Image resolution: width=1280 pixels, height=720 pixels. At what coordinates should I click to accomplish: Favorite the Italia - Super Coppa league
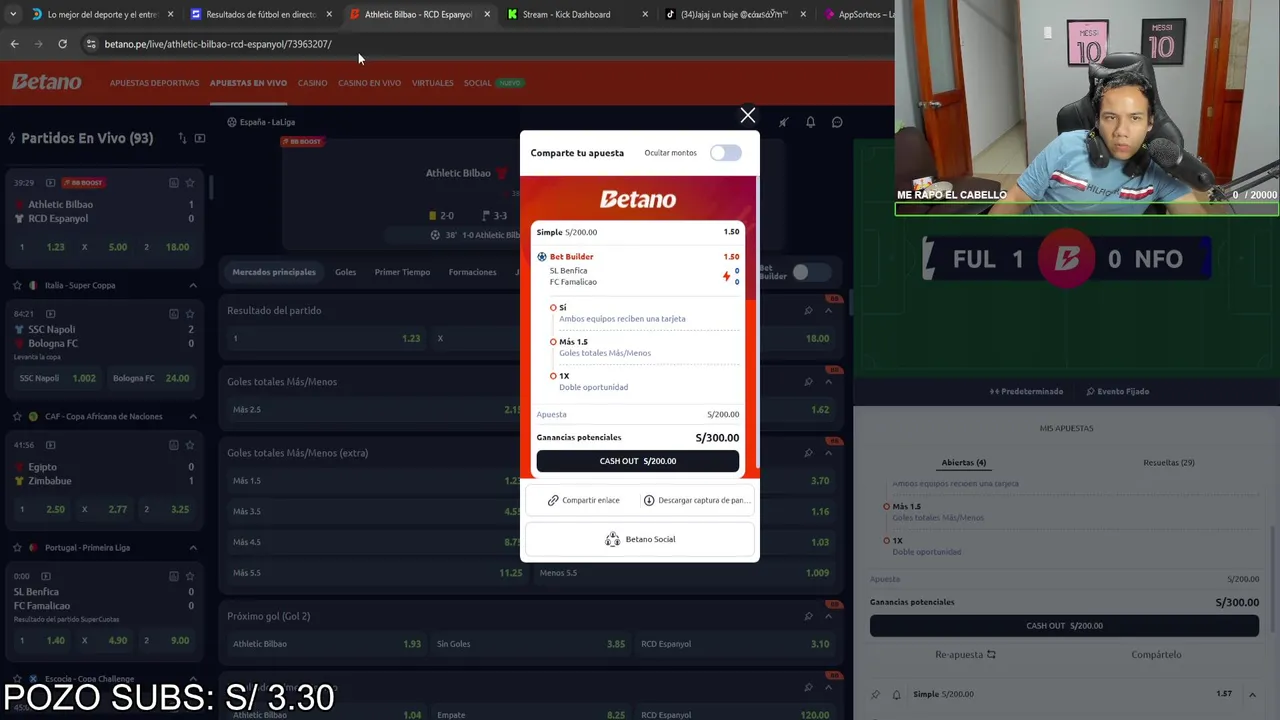coord(17,285)
